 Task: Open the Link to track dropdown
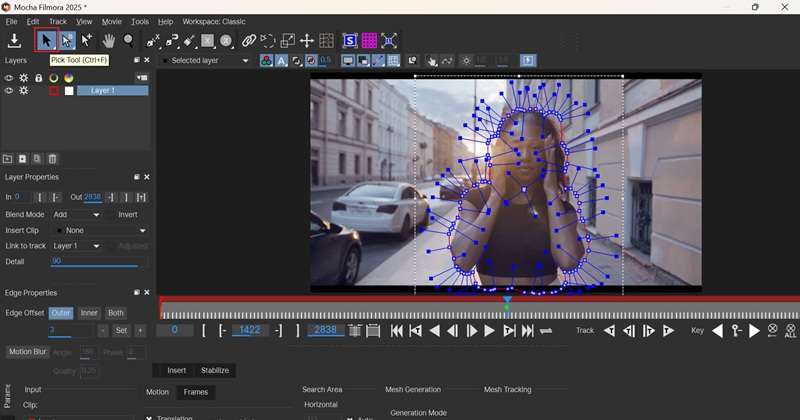click(x=76, y=245)
